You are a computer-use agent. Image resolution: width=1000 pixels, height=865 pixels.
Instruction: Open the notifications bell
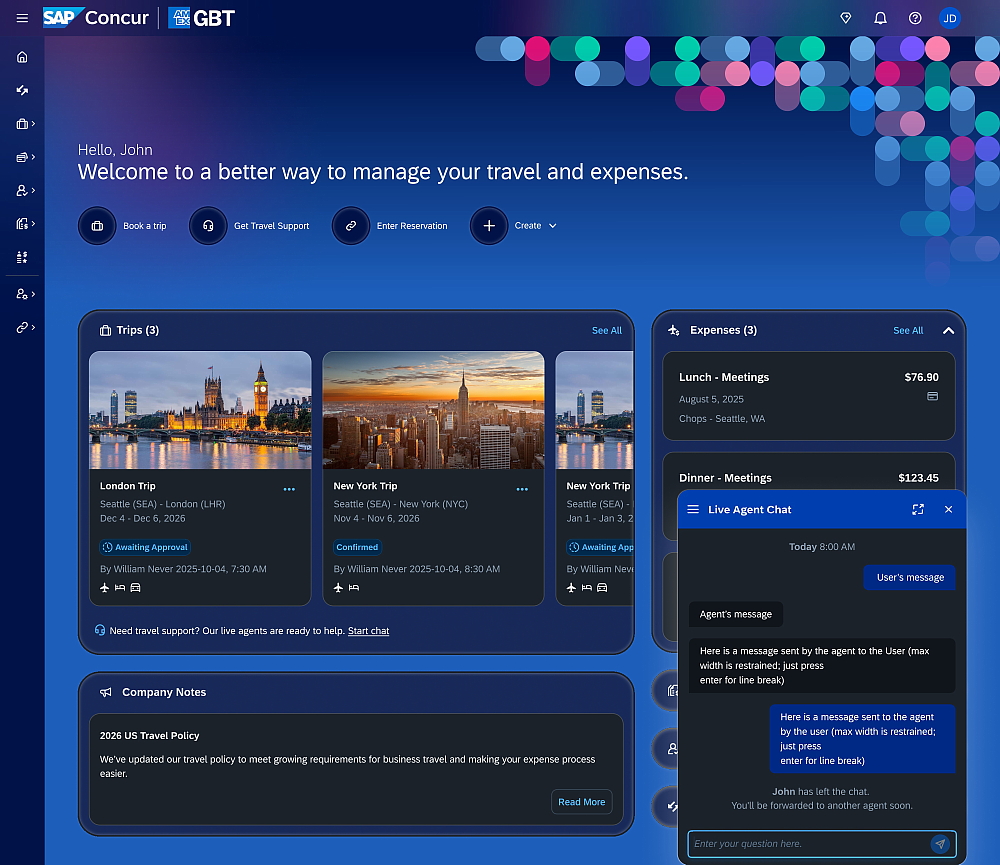click(x=880, y=18)
